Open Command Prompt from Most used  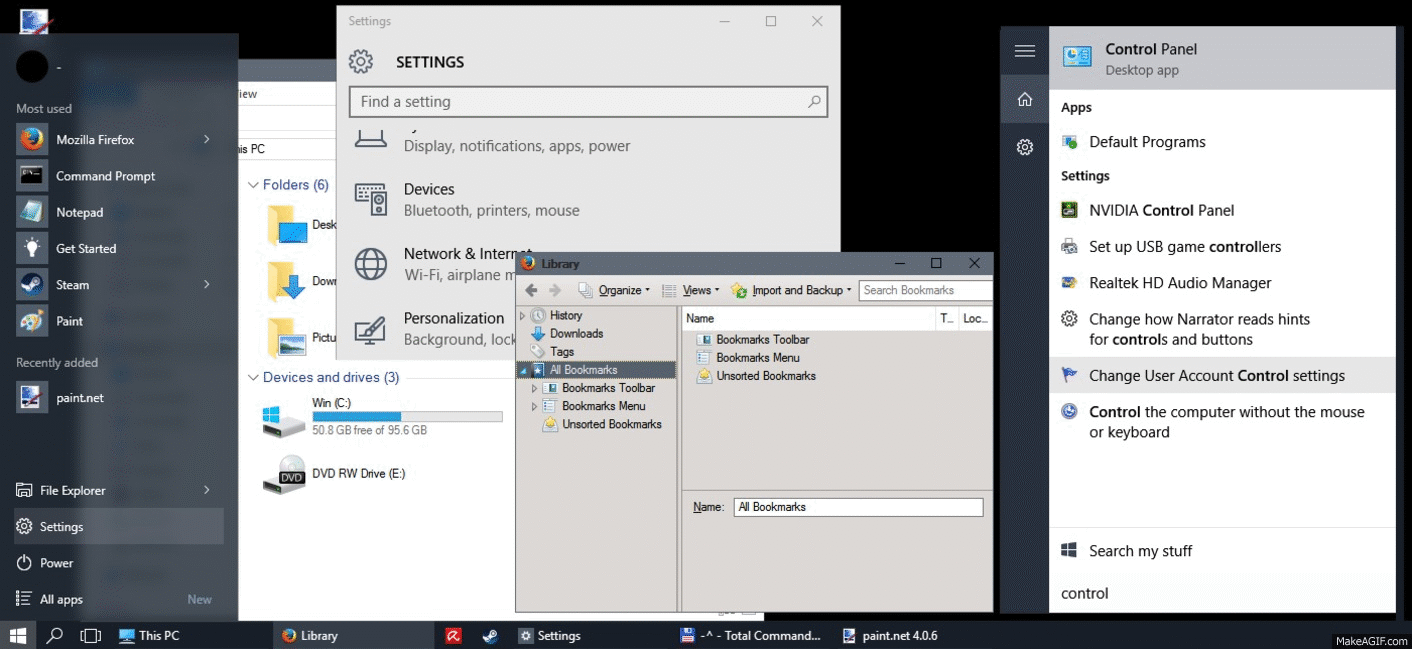(x=104, y=176)
